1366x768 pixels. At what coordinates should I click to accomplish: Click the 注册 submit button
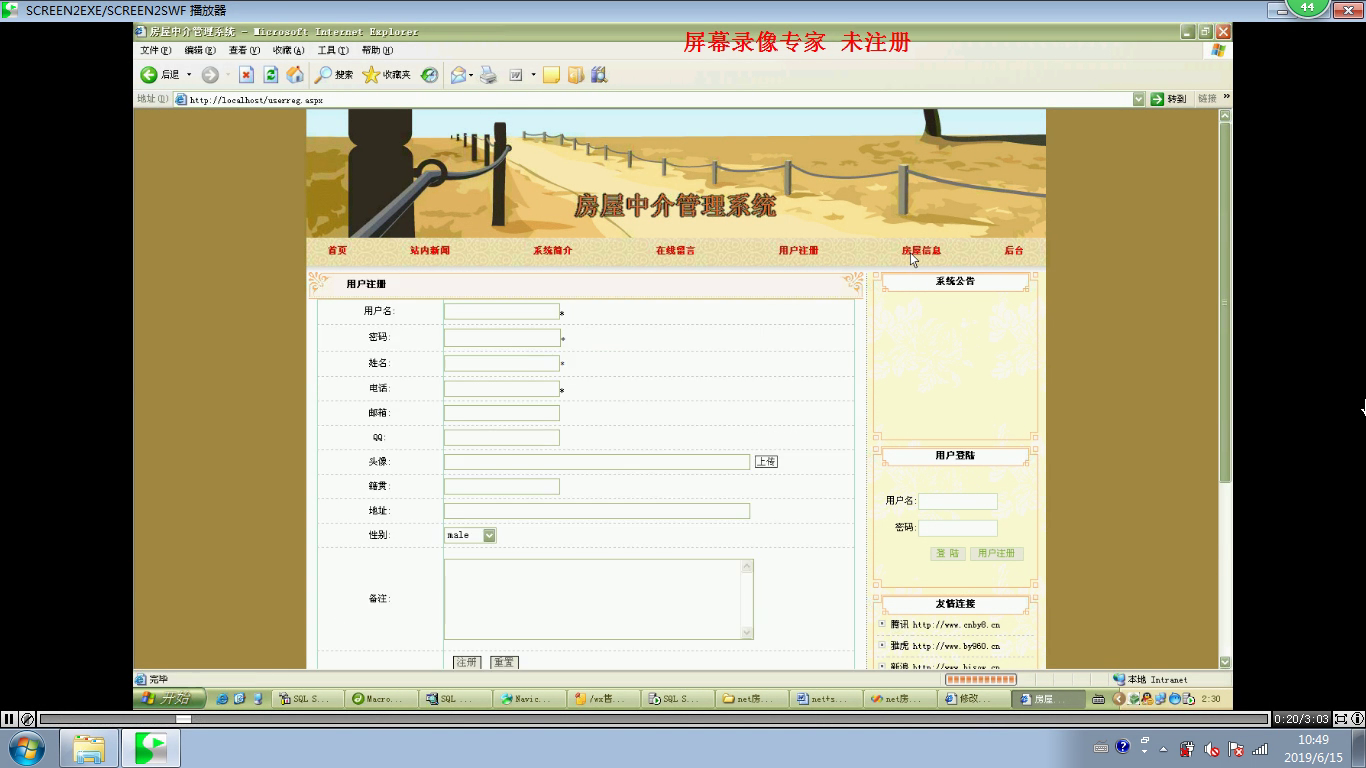[x=467, y=662]
